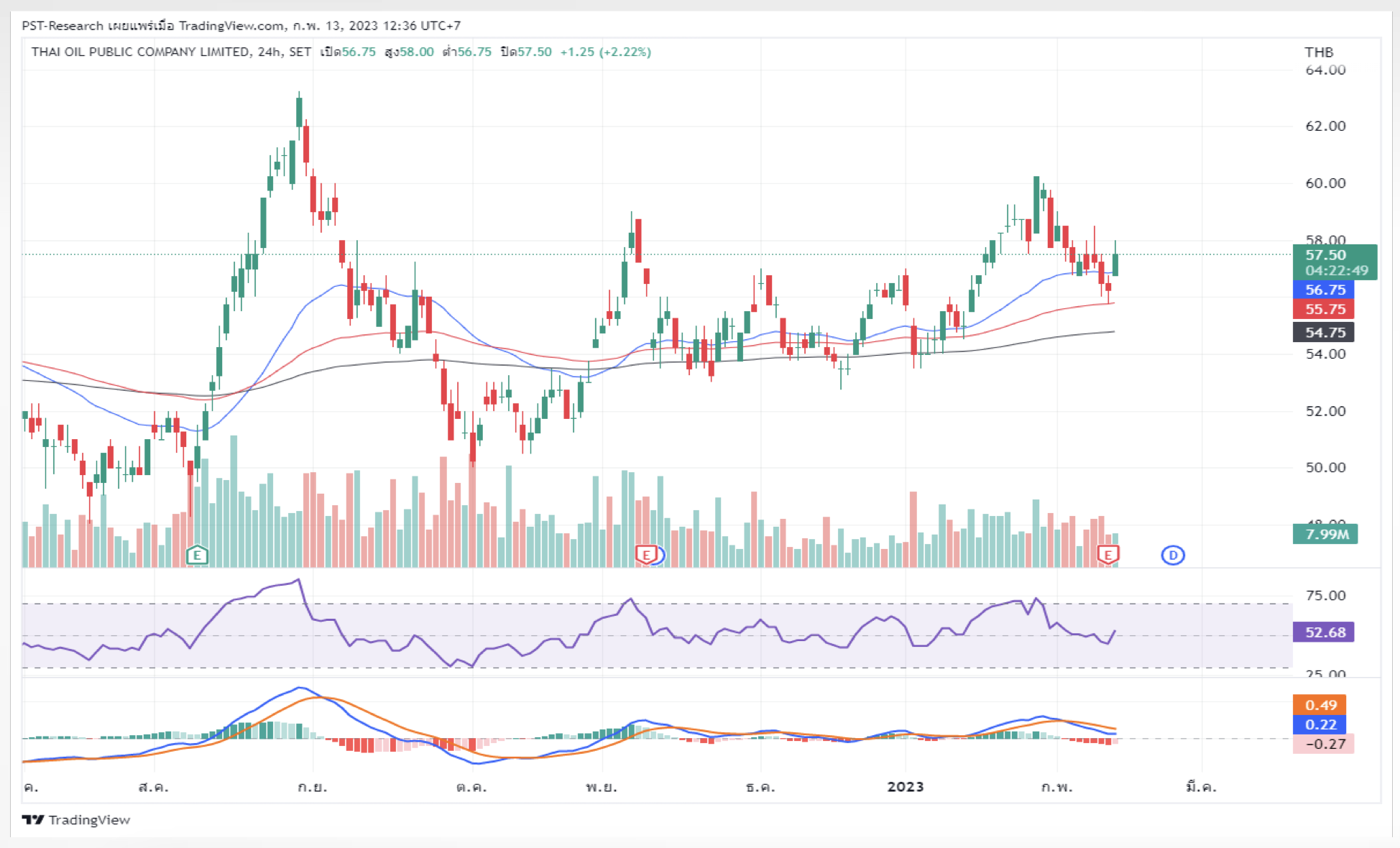Click the 62.00 price axis label
Screen dimensions: 1400x848
tap(1325, 126)
